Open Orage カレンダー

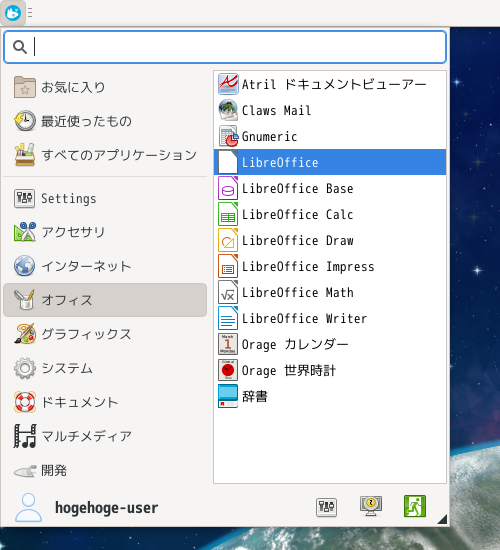(330, 344)
